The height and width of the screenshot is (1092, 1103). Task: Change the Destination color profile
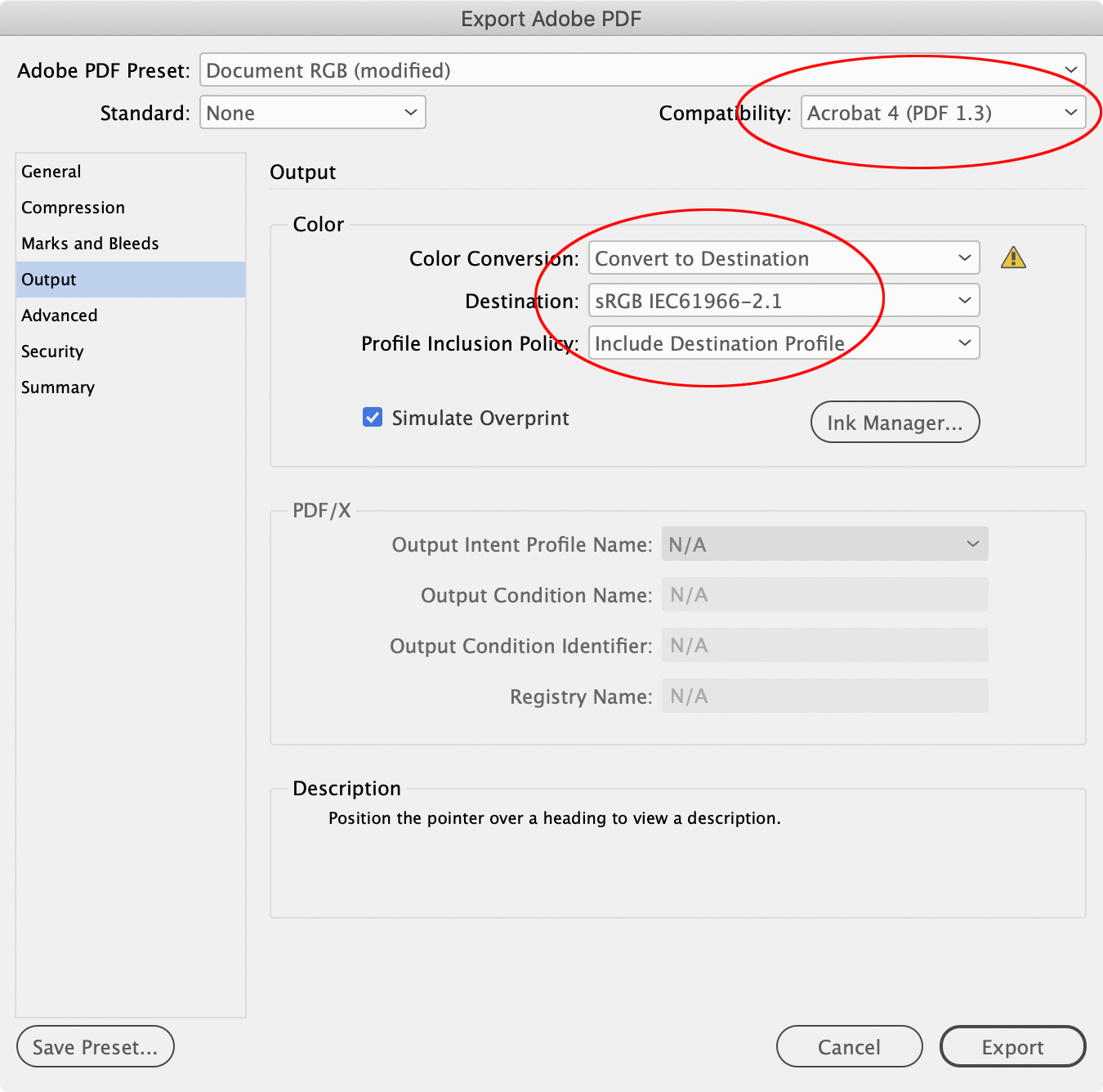click(x=783, y=300)
